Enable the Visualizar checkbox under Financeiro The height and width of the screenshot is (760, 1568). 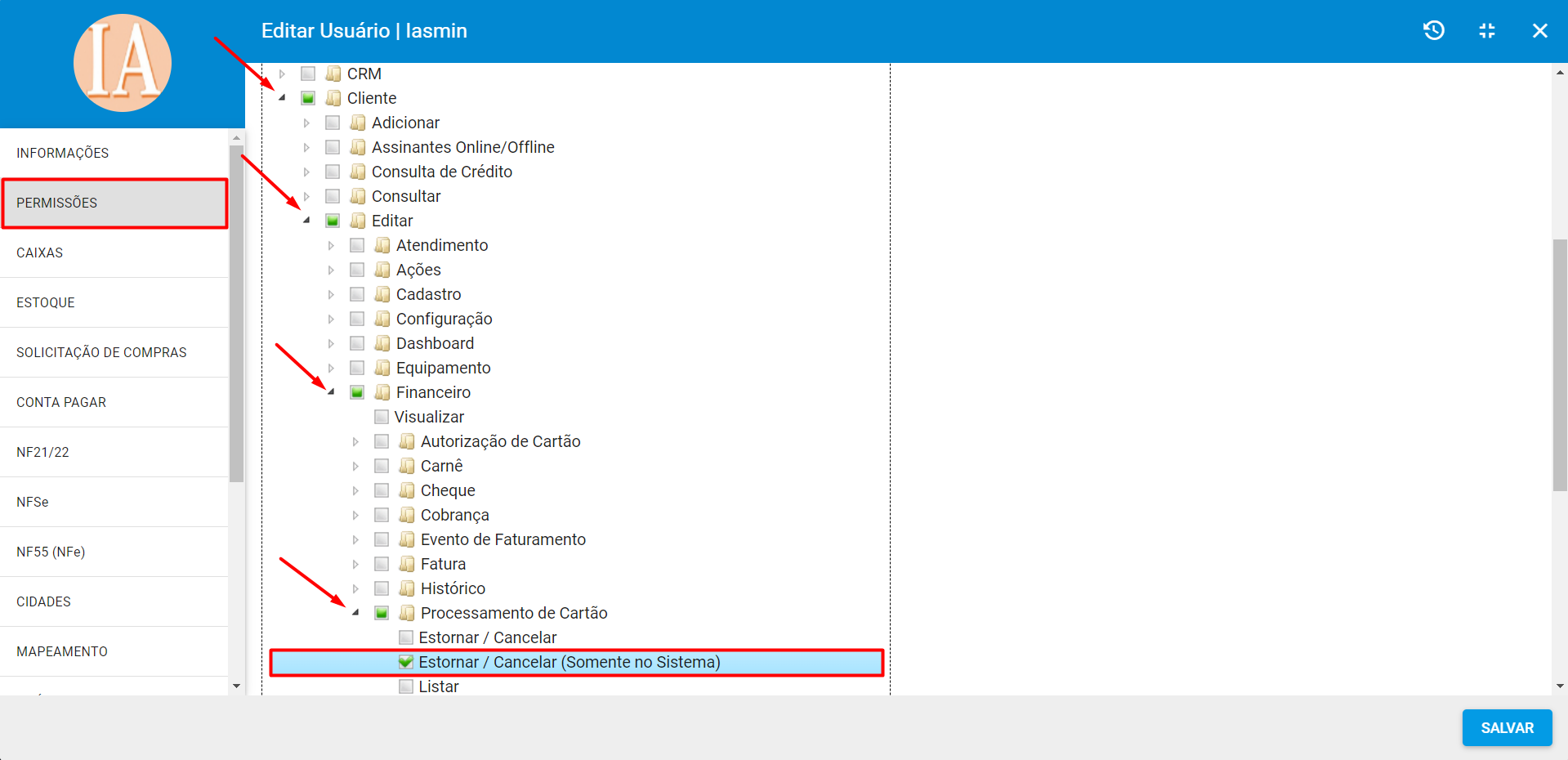pos(382,417)
